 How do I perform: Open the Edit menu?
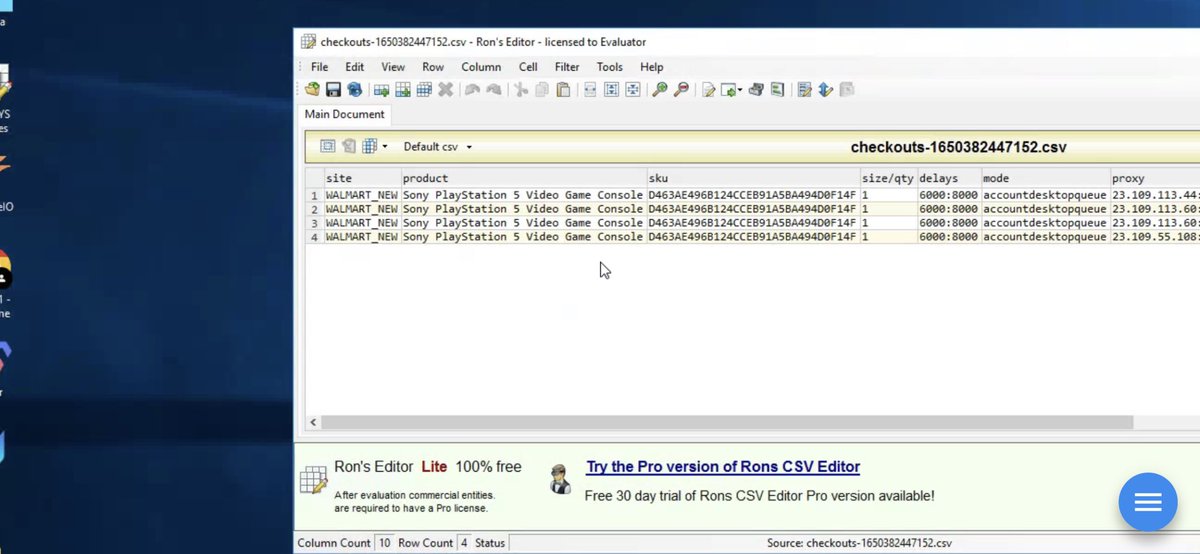click(354, 67)
